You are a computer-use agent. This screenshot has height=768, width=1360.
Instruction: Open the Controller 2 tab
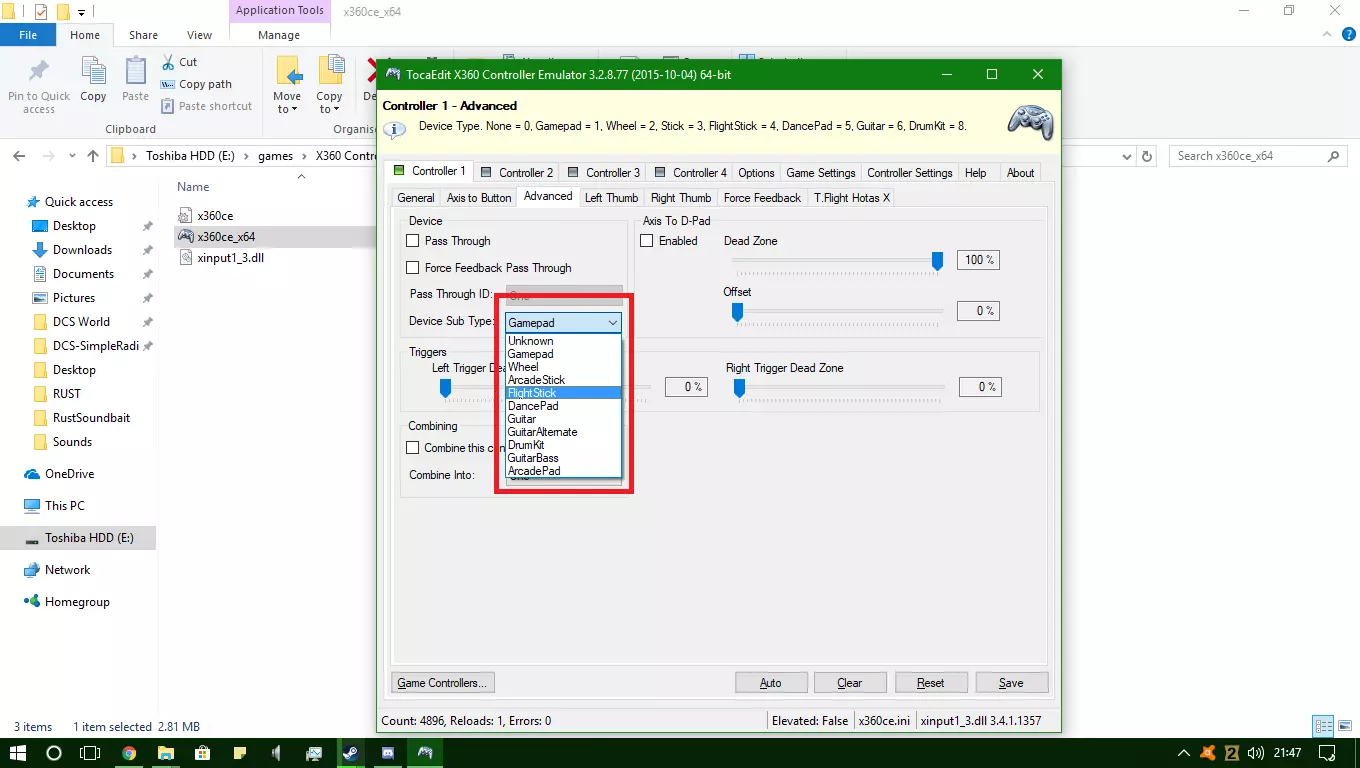518,172
